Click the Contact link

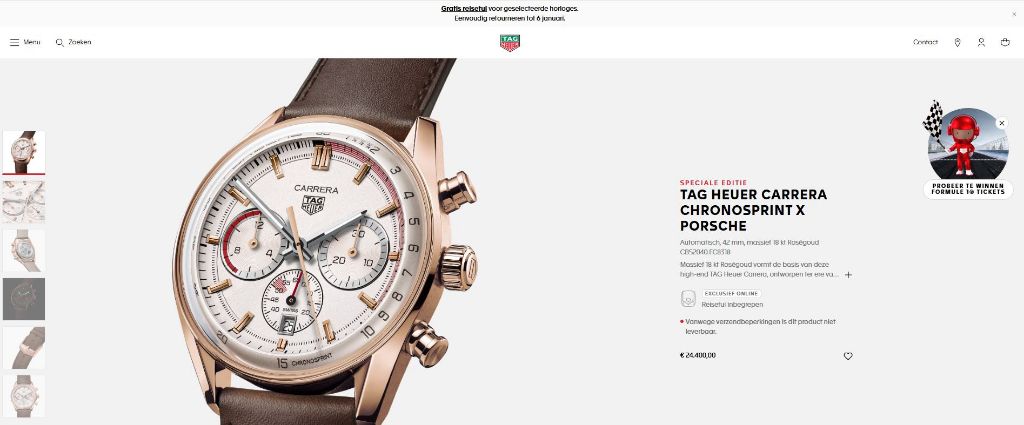point(925,42)
